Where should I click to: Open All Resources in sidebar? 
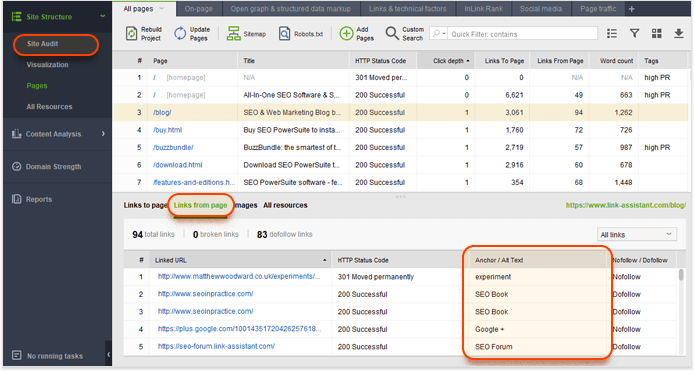(49, 107)
